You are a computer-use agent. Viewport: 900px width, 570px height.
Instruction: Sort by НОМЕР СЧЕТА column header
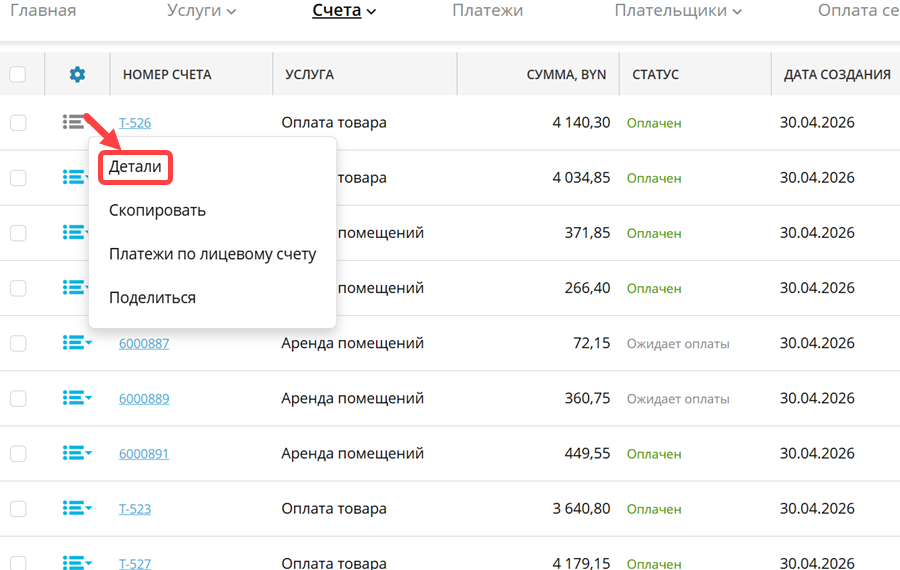coord(167,75)
